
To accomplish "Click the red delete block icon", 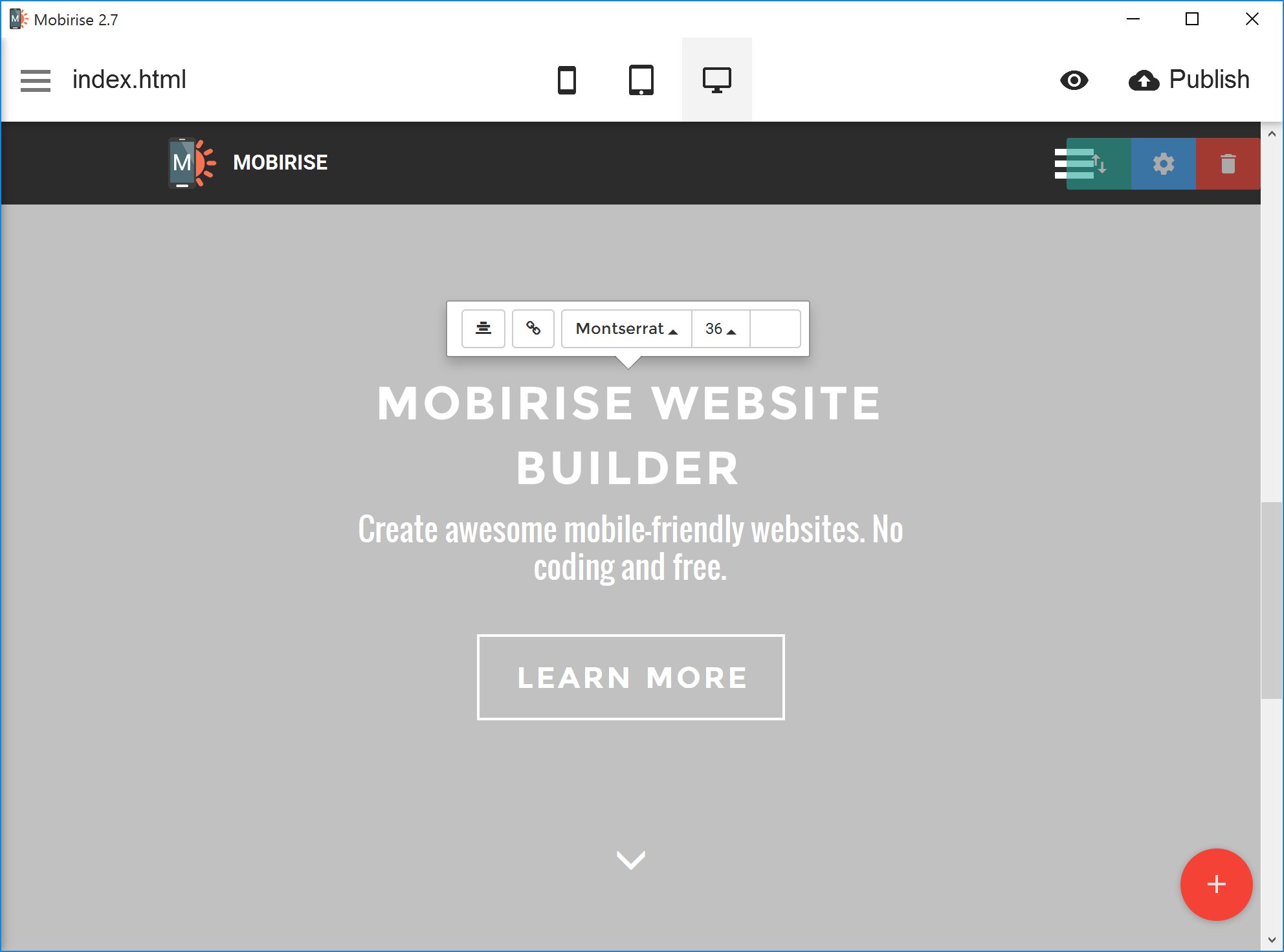I will tap(1228, 163).
